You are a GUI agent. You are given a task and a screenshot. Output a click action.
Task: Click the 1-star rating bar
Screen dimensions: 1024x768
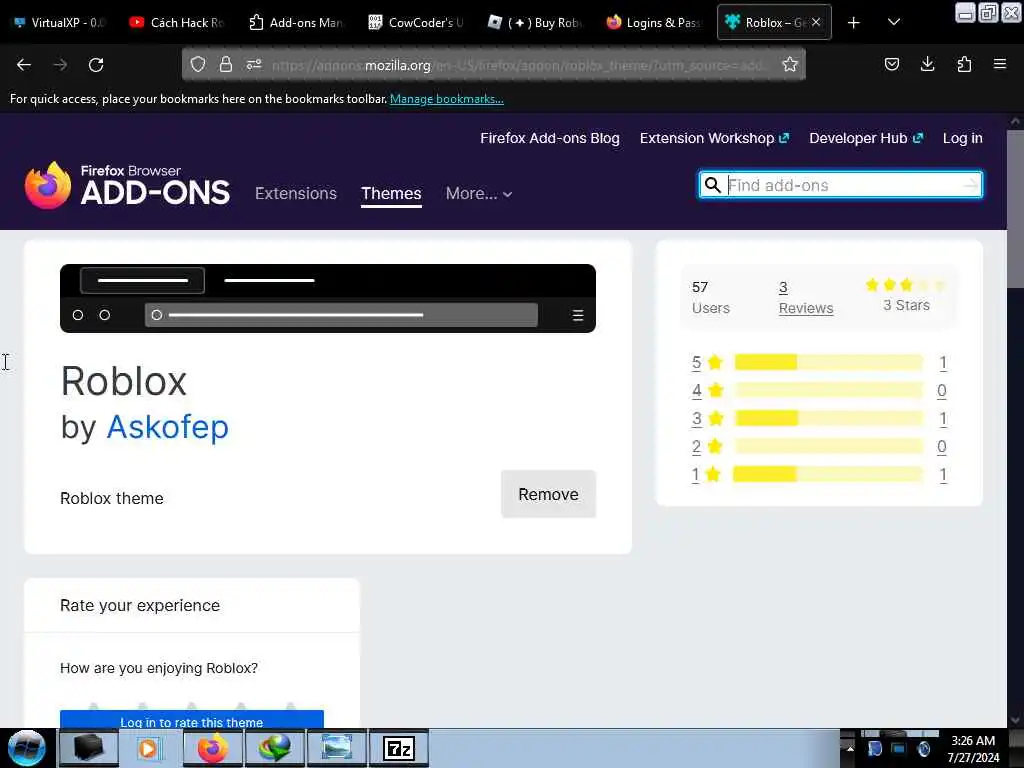[829, 475]
